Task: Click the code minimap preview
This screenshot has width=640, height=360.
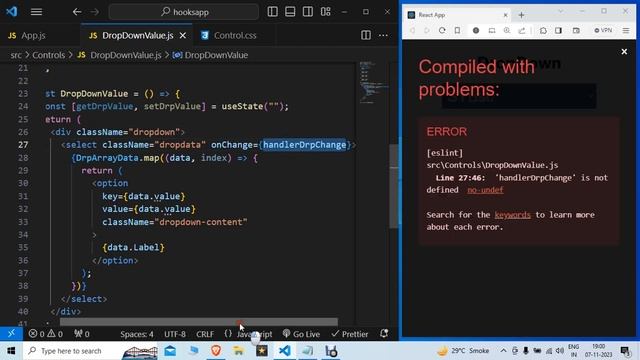Action: [373, 83]
